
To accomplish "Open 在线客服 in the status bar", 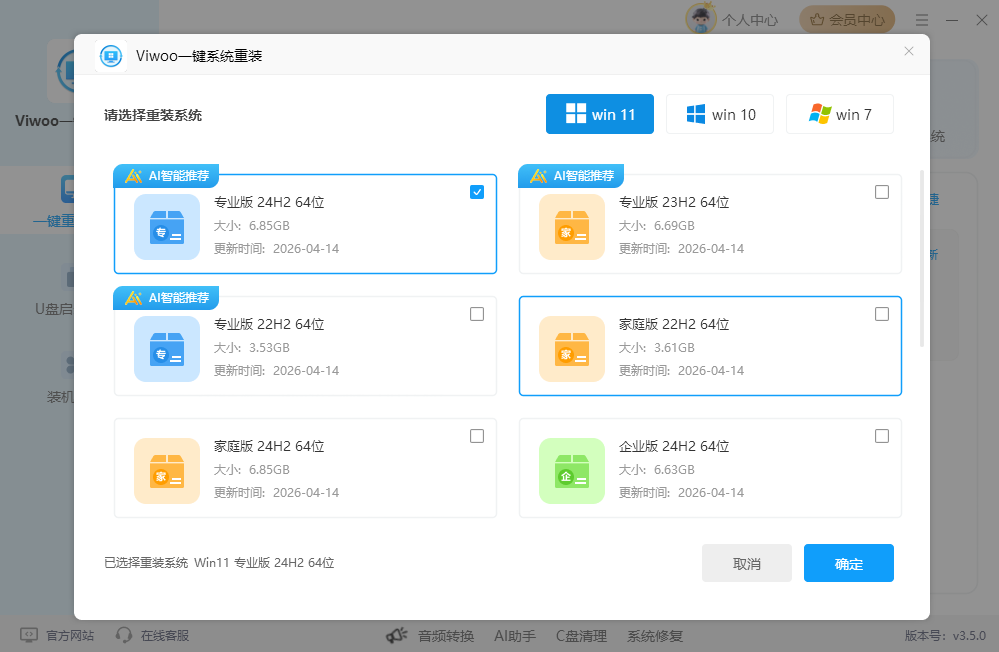I will 165,635.
